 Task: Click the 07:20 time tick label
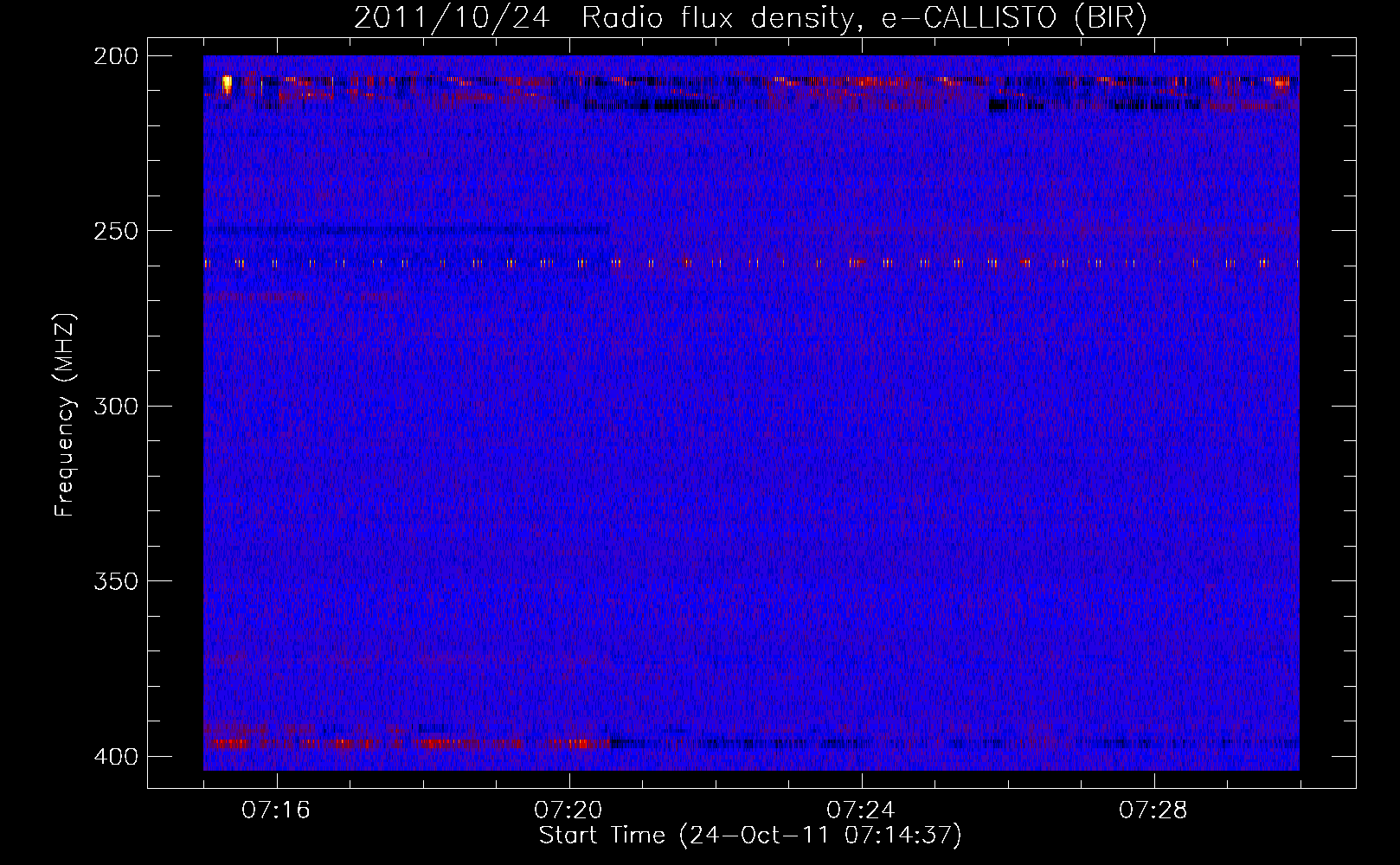(568, 811)
